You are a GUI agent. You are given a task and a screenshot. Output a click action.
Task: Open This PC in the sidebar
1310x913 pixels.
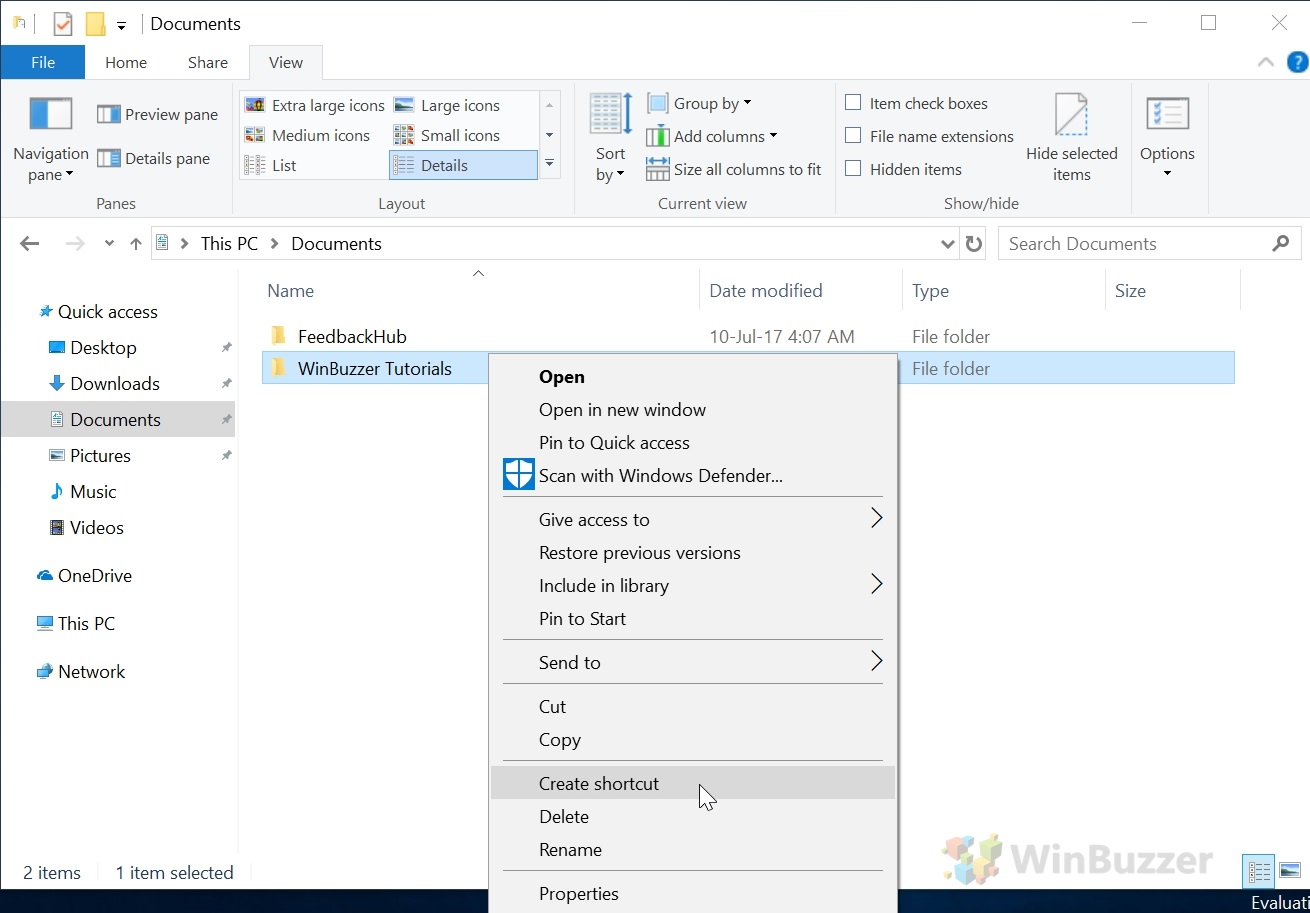click(x=84, y=623)
